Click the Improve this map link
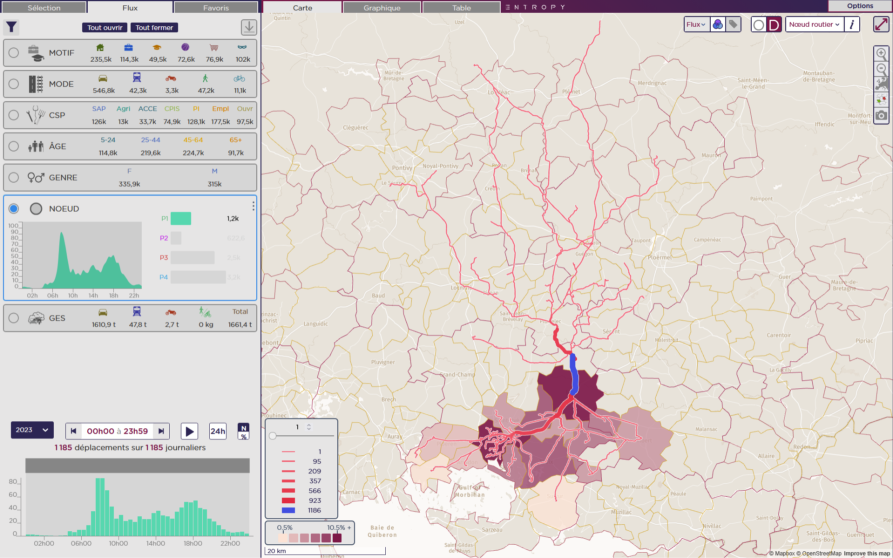Viewport: 893px width, 558px height. (x=867, y=553)
